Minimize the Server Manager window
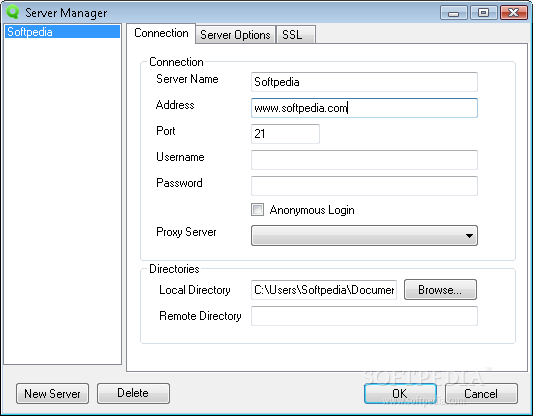Screen dimensions: 533x416 [453, 13]
